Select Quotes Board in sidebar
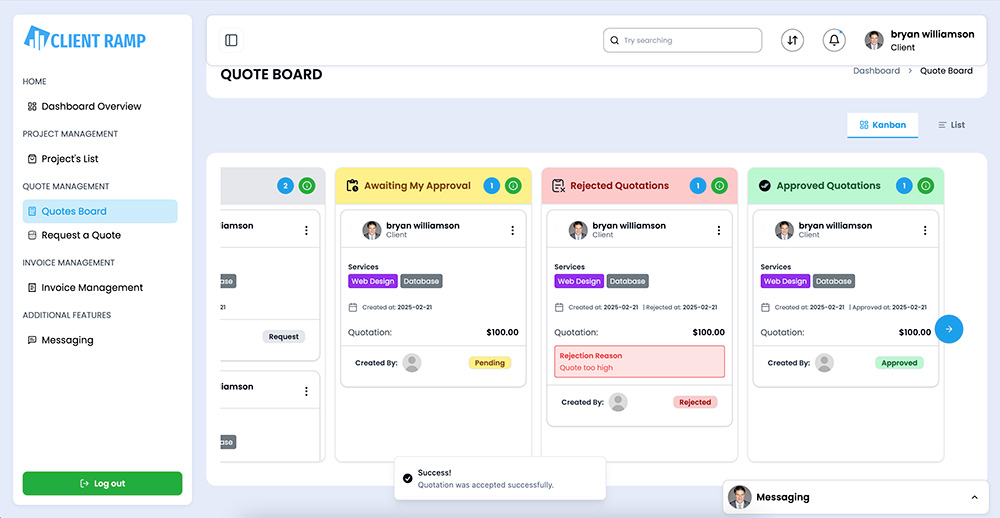The image size is (1000, 518). (x=100, y=211)
